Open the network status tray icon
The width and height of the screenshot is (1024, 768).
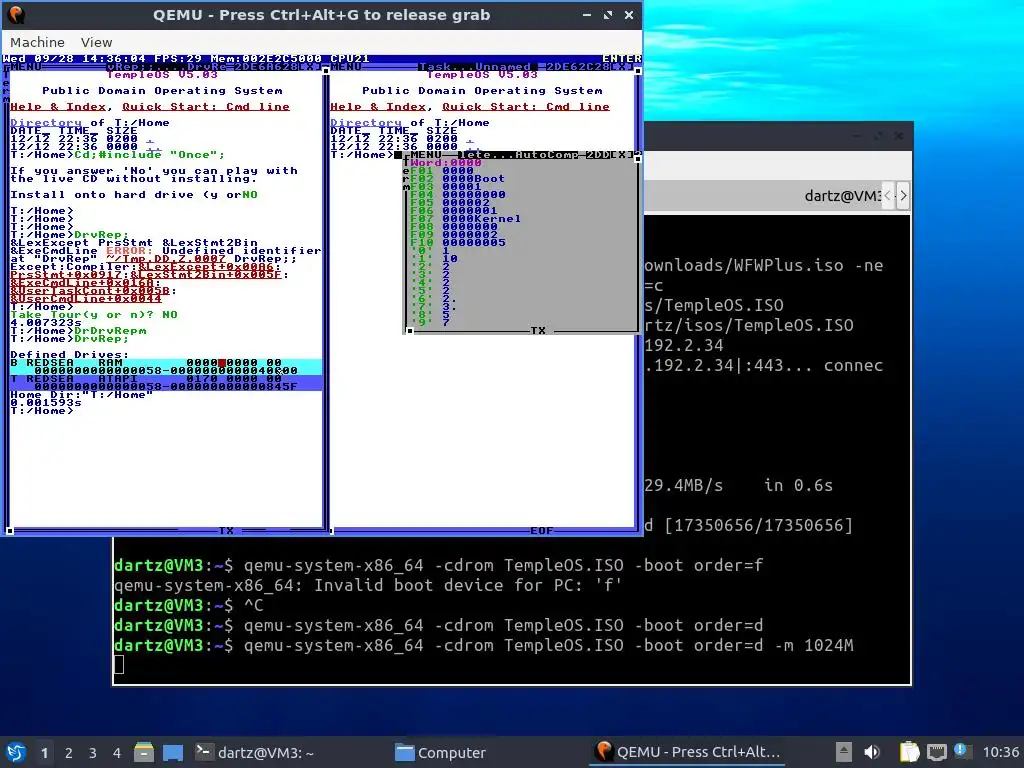point(937,752)
